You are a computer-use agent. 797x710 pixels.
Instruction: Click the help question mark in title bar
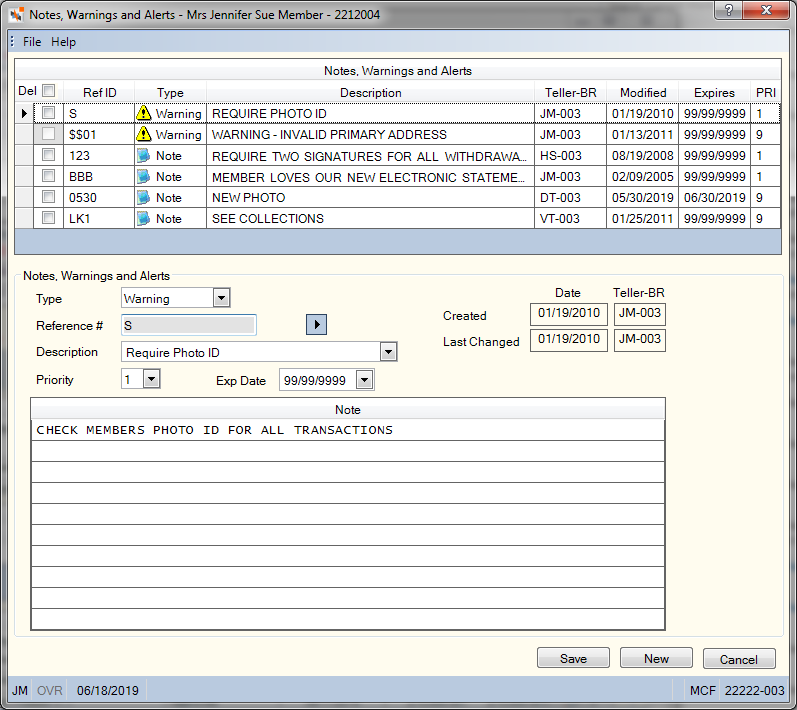pyautogui.click(x=729, y=10)
